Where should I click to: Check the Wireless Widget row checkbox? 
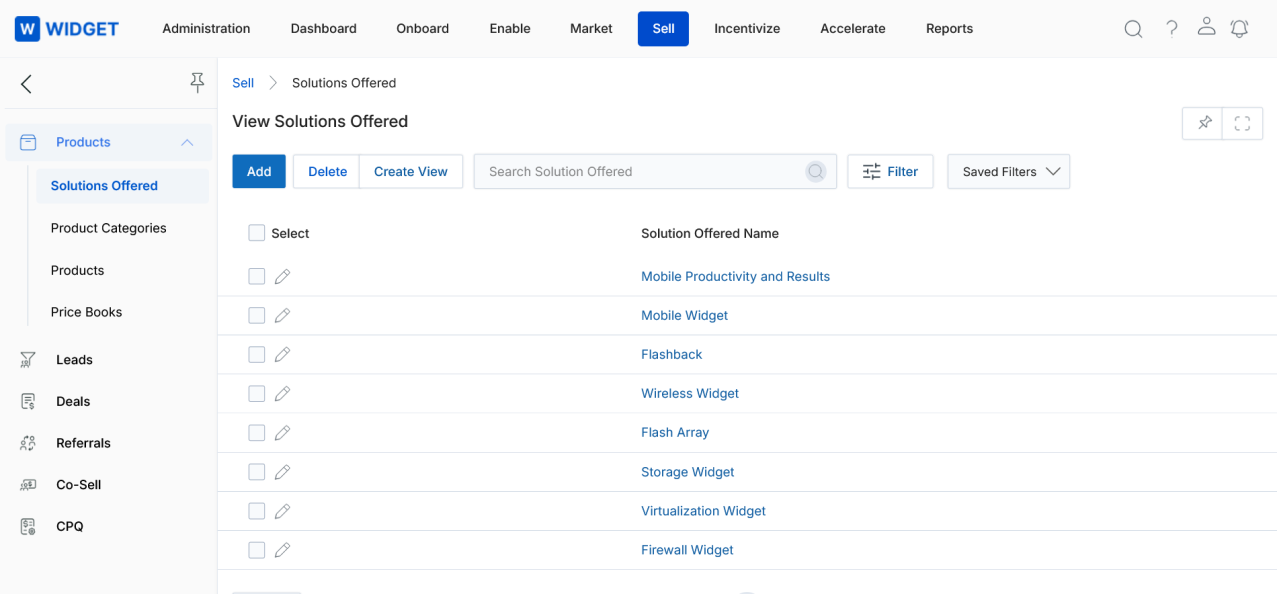(257, 393)
